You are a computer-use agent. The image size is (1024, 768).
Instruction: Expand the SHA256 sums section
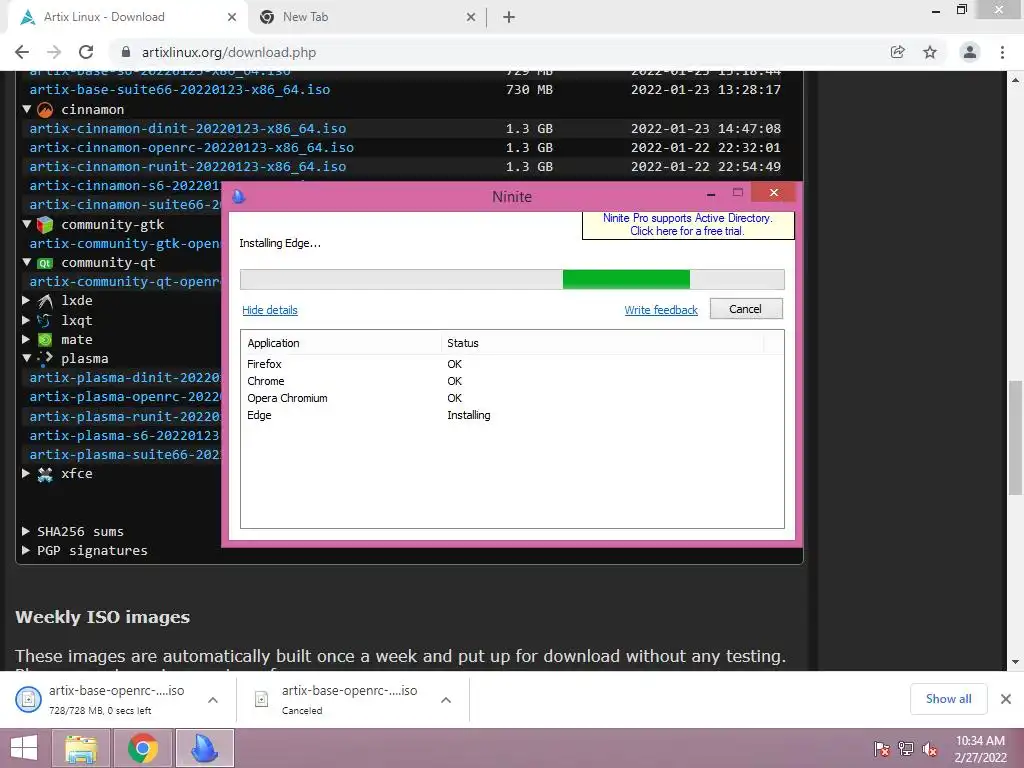(x=26, y=531)
